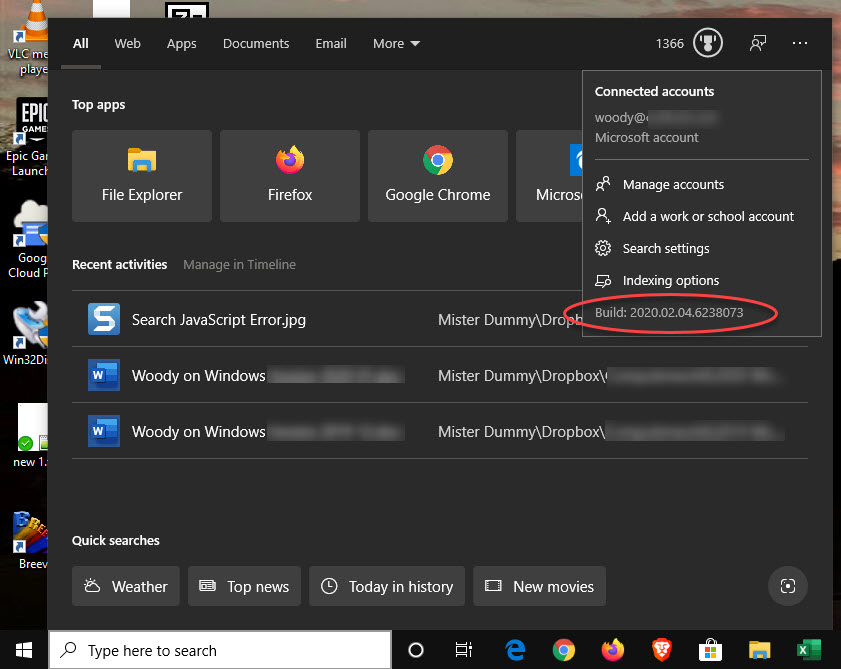Choose Indexing options from the menu

click(670, 281)
